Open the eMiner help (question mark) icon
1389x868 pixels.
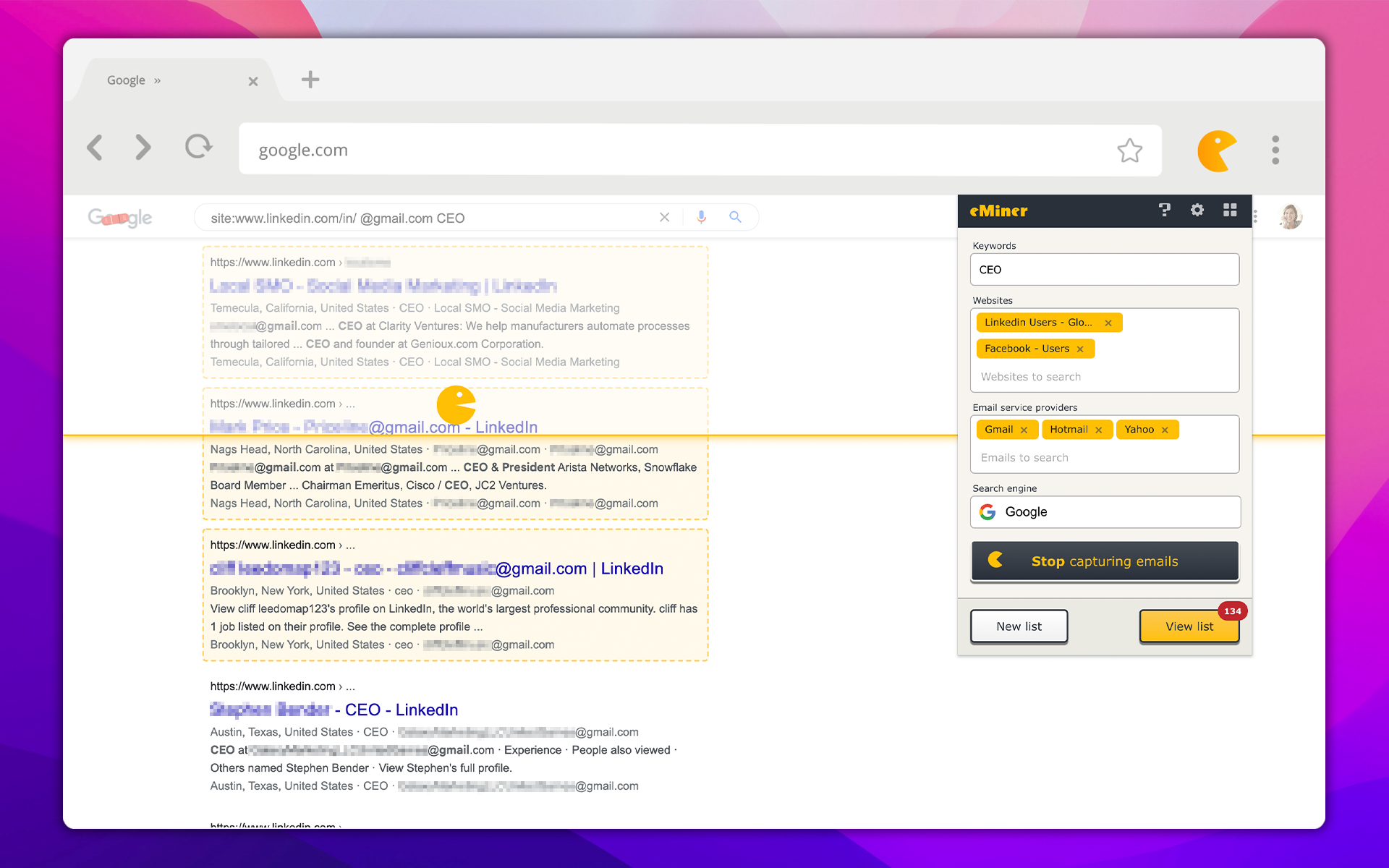[1165, 210]
